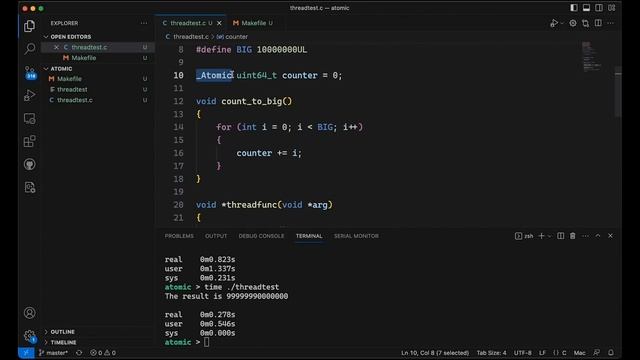Open the Source Control view
The image size is (640, 360).
(29, 72)
